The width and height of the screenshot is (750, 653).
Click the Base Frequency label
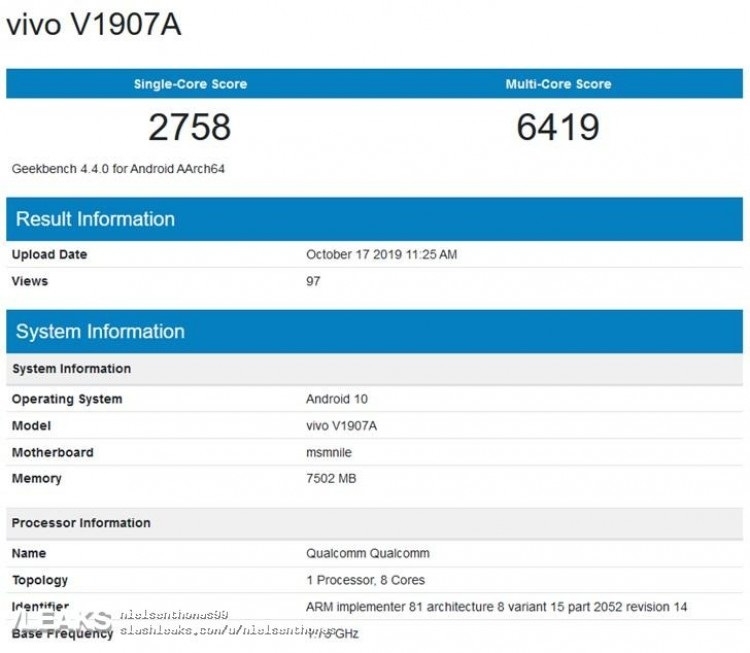pyautogui.click(x=63, y=634)
